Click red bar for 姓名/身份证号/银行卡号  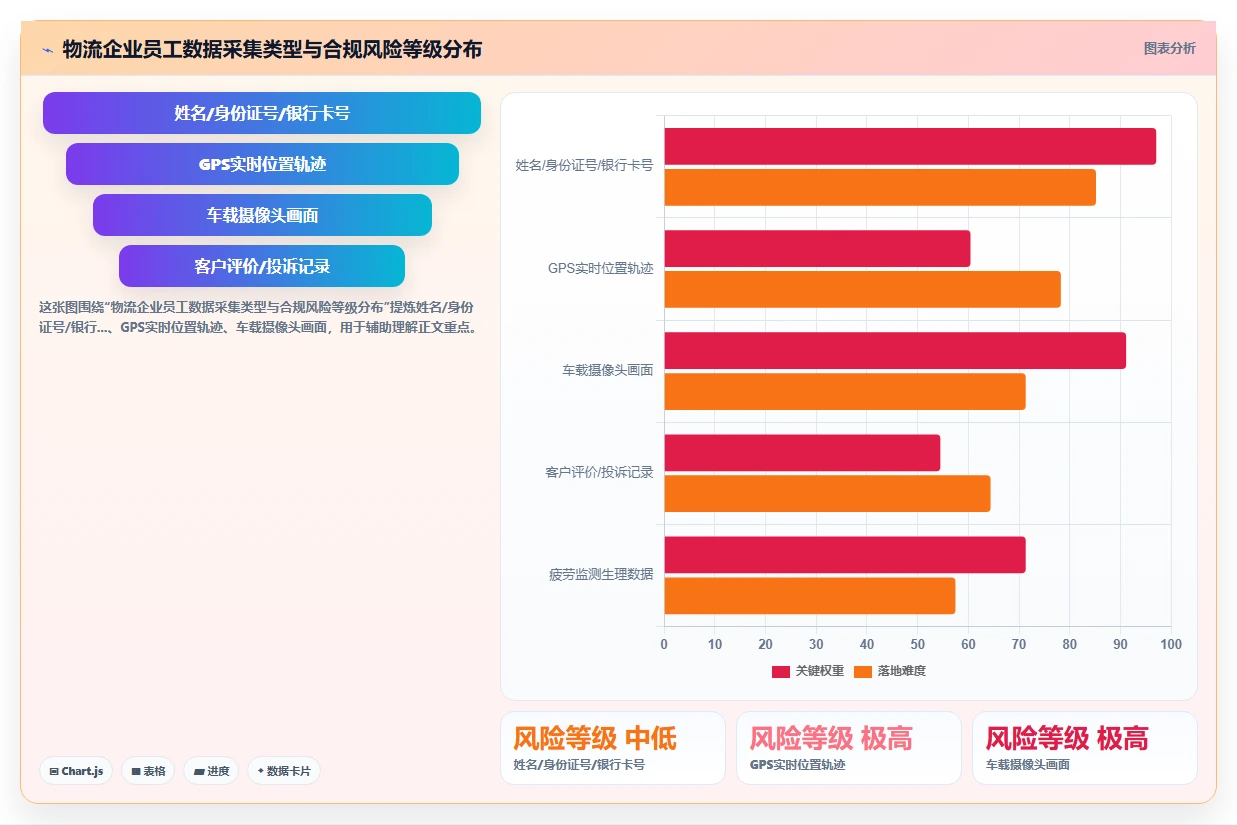[x=910, y=146]
